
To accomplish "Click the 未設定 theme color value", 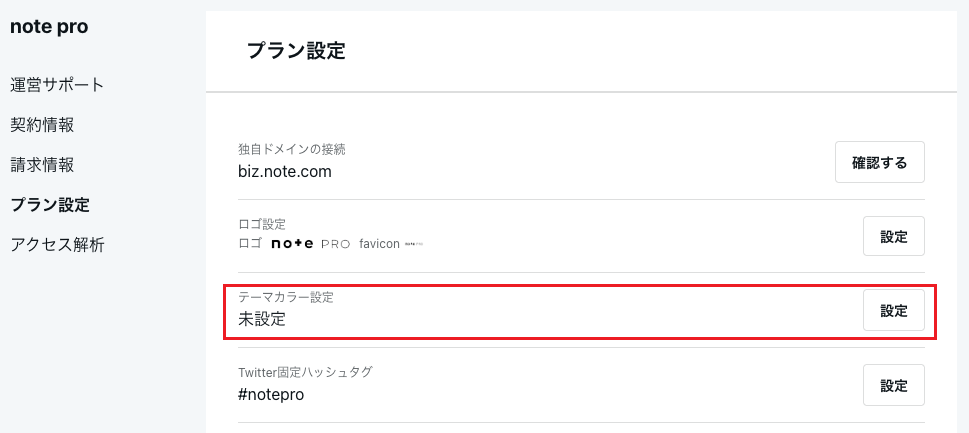I will click(x=261, y=319).
